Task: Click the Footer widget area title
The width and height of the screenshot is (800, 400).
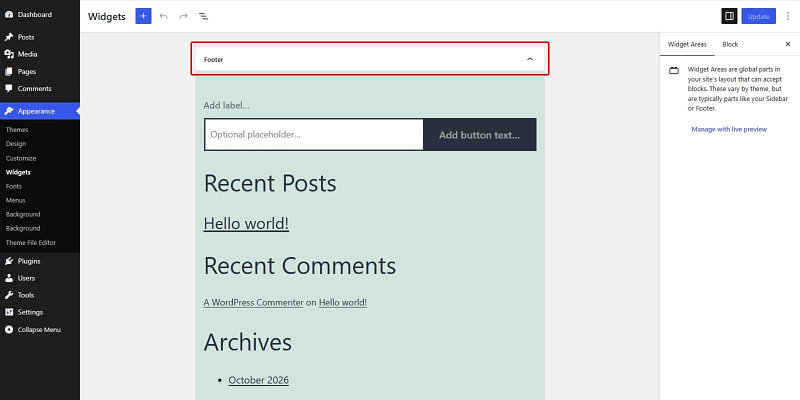Action: (x=214, y=60)
